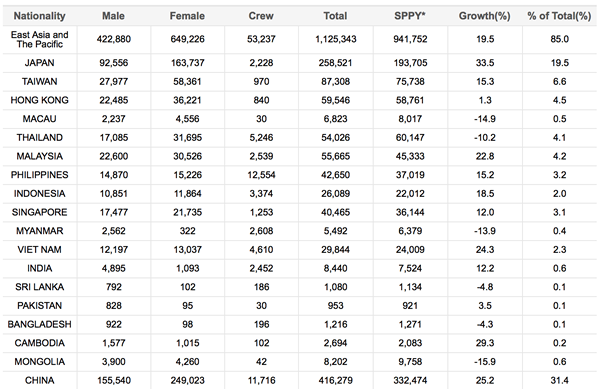Select the HONG KONG row label

39,100
